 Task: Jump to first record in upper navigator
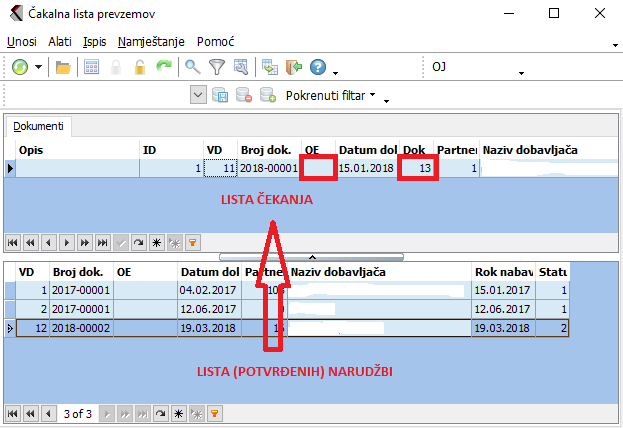click(x=13, y=242)
